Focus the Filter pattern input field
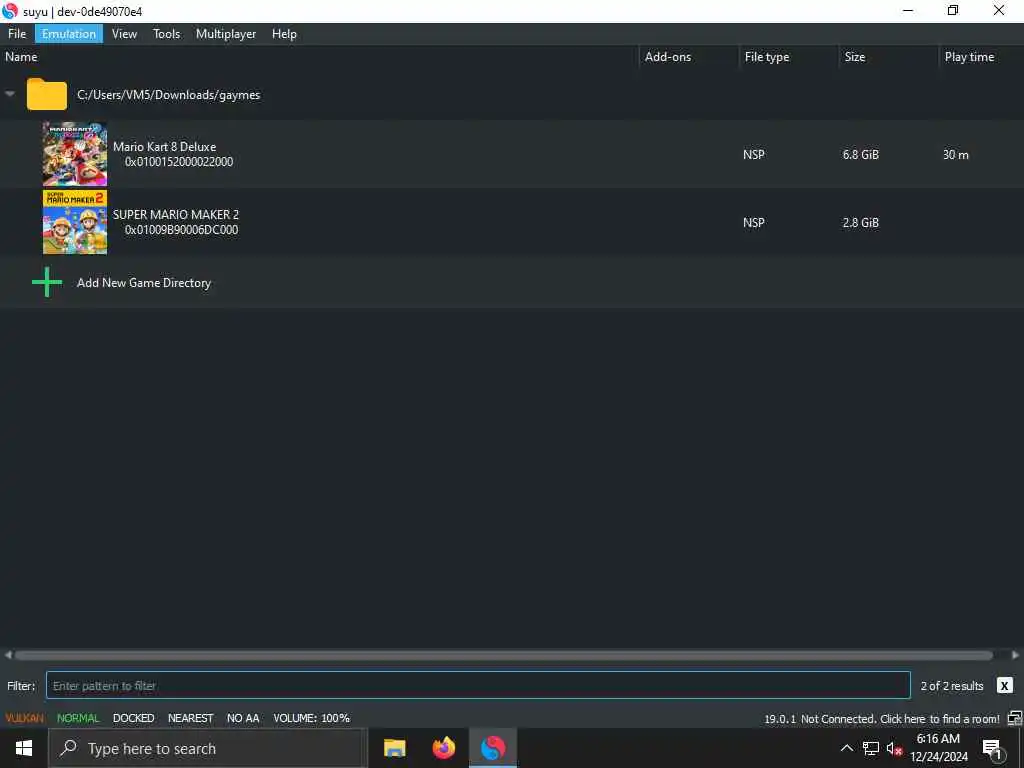Viewport: 1024px width, 768px height. pyautogui.click(x=478, y=685)
